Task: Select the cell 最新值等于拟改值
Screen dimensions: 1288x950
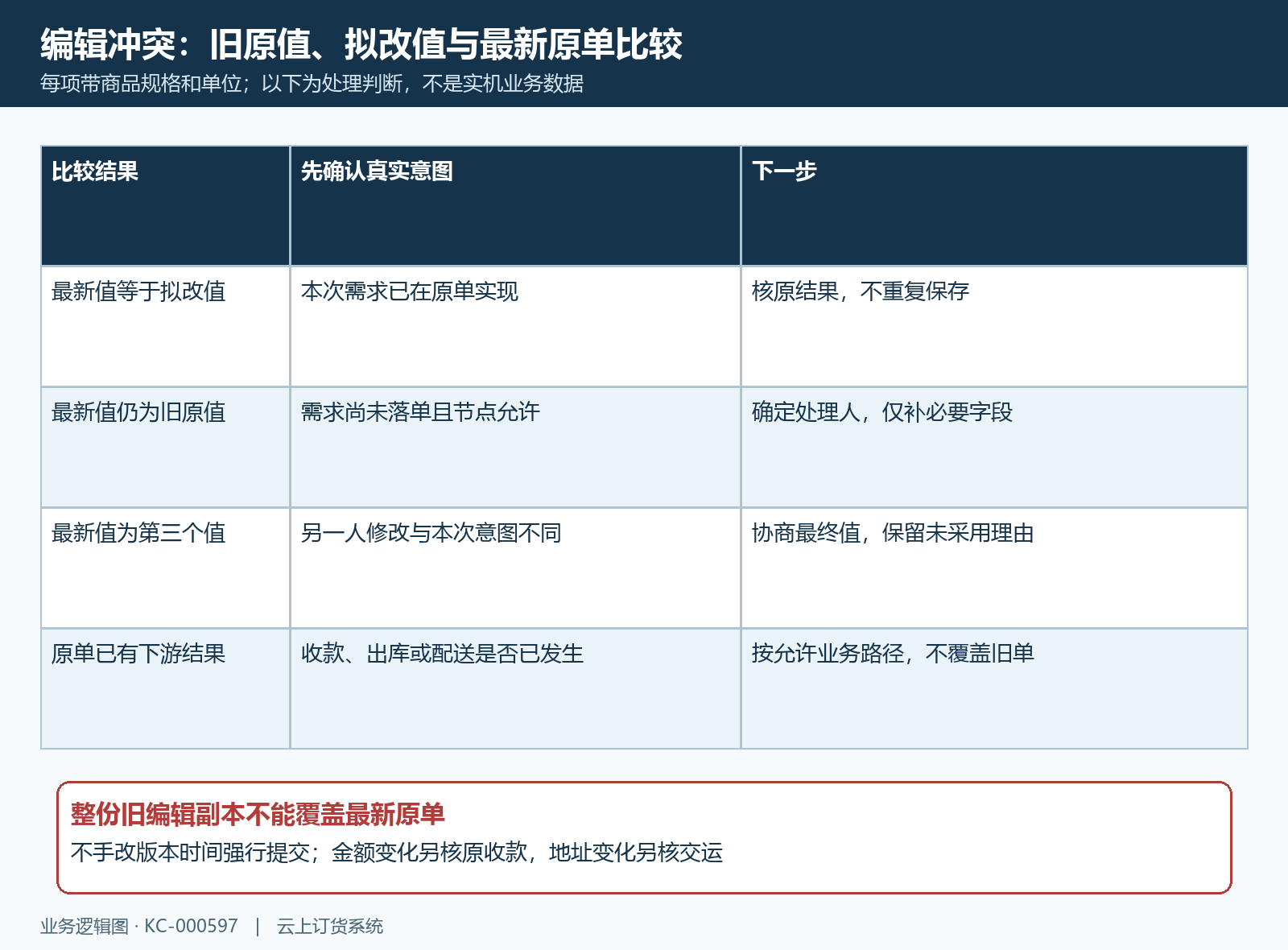Action: point(165,326)
